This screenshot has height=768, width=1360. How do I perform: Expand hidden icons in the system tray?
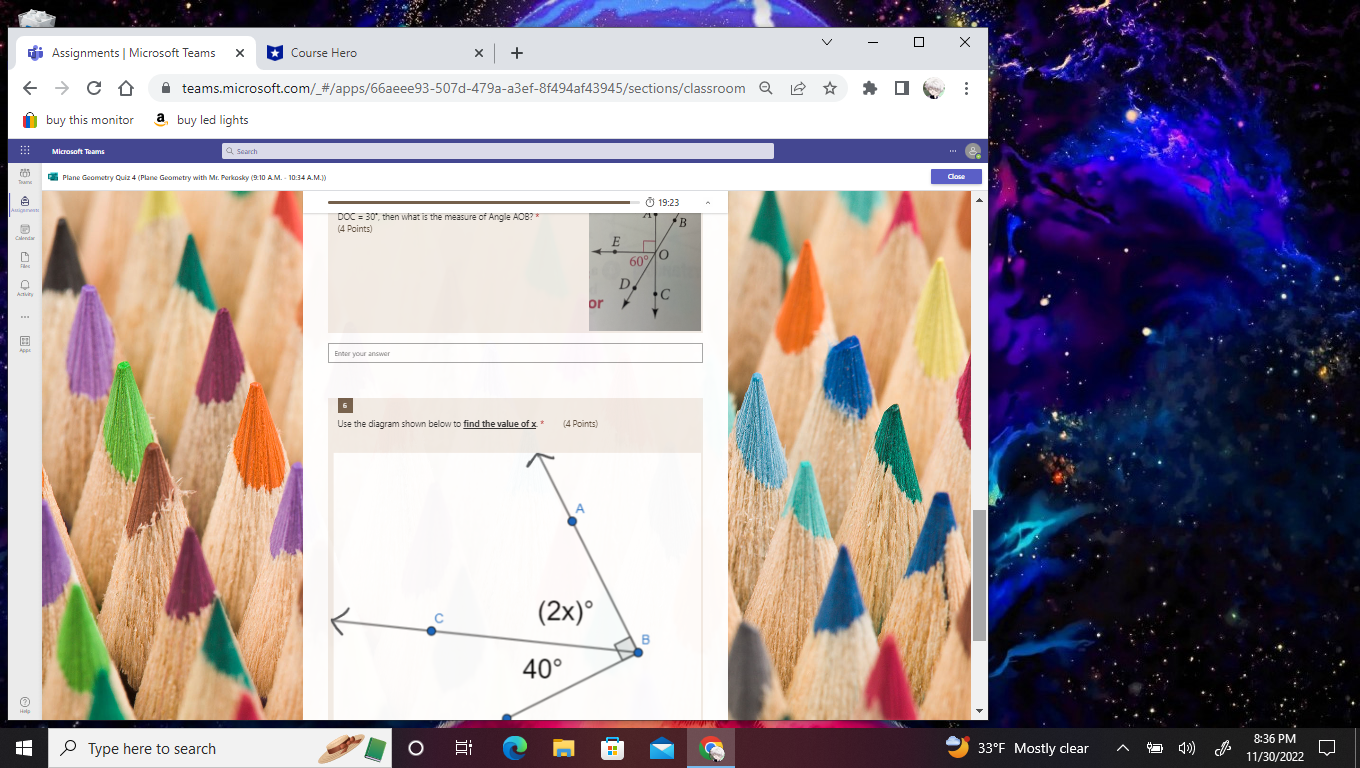pos(1123,748)
